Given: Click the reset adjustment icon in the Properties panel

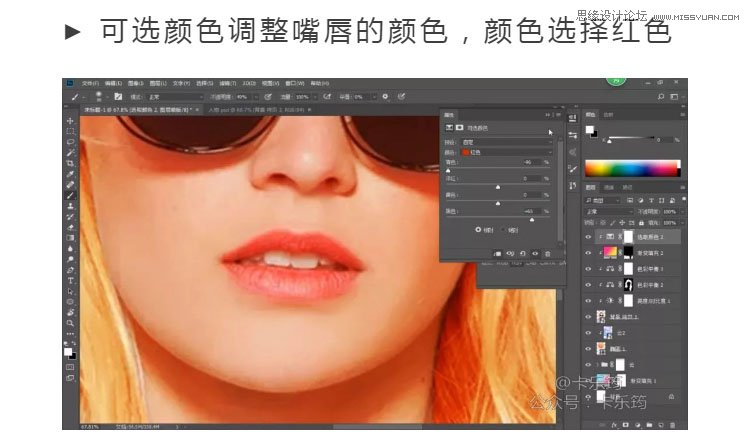Looking at the screenshot, I should 522,254.
